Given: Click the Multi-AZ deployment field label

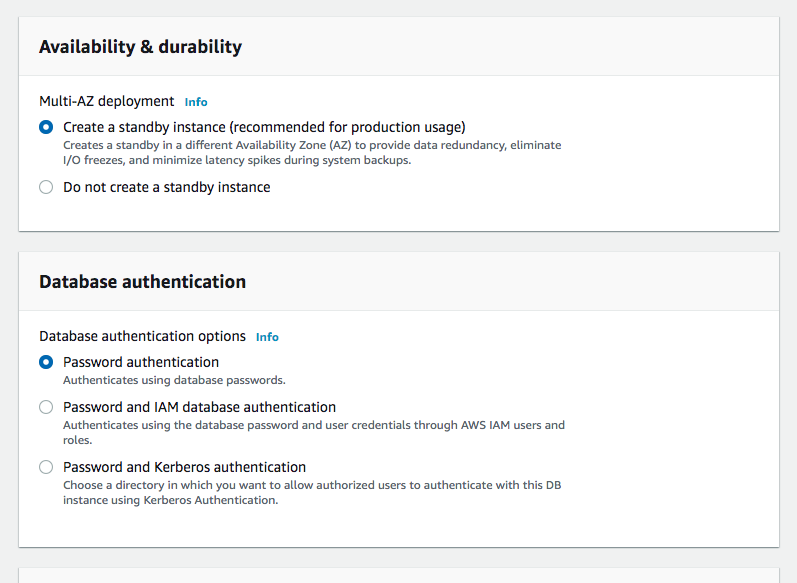Looking at the screenshot, I should [x=106, y=101].
